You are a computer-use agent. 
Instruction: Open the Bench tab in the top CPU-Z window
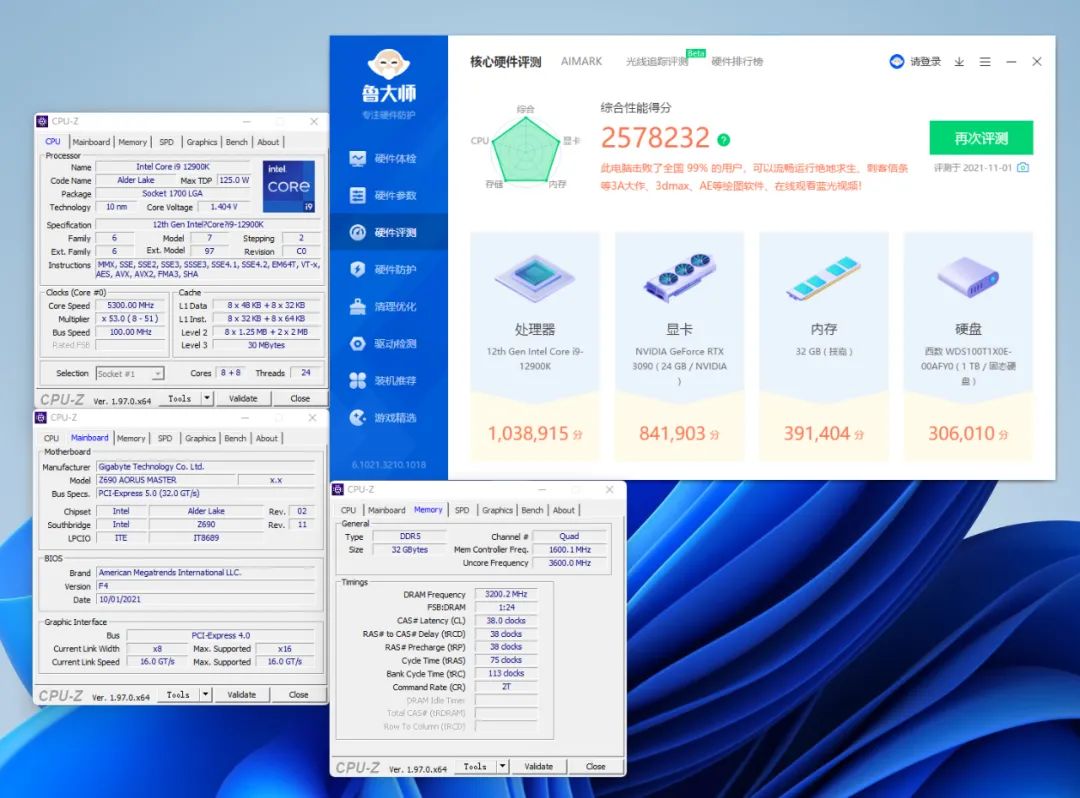[236, 142]
